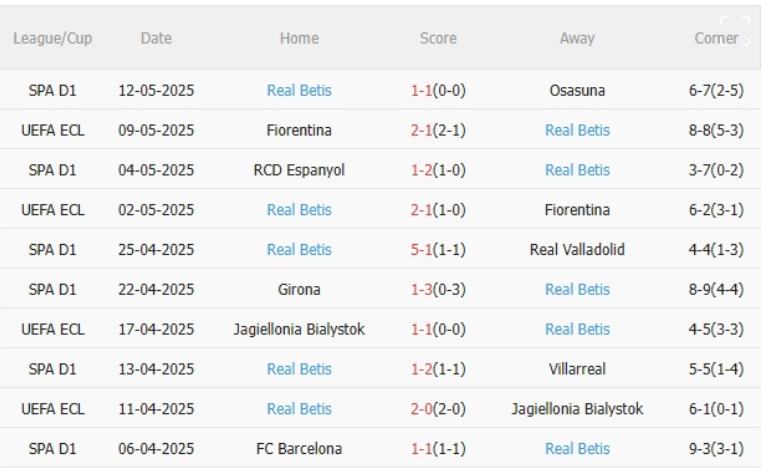The height and width of the screenshot is (475, 763).
Task: Open Real Betis link in 12-05-2025 match
Action: click(x=299, y=90)
